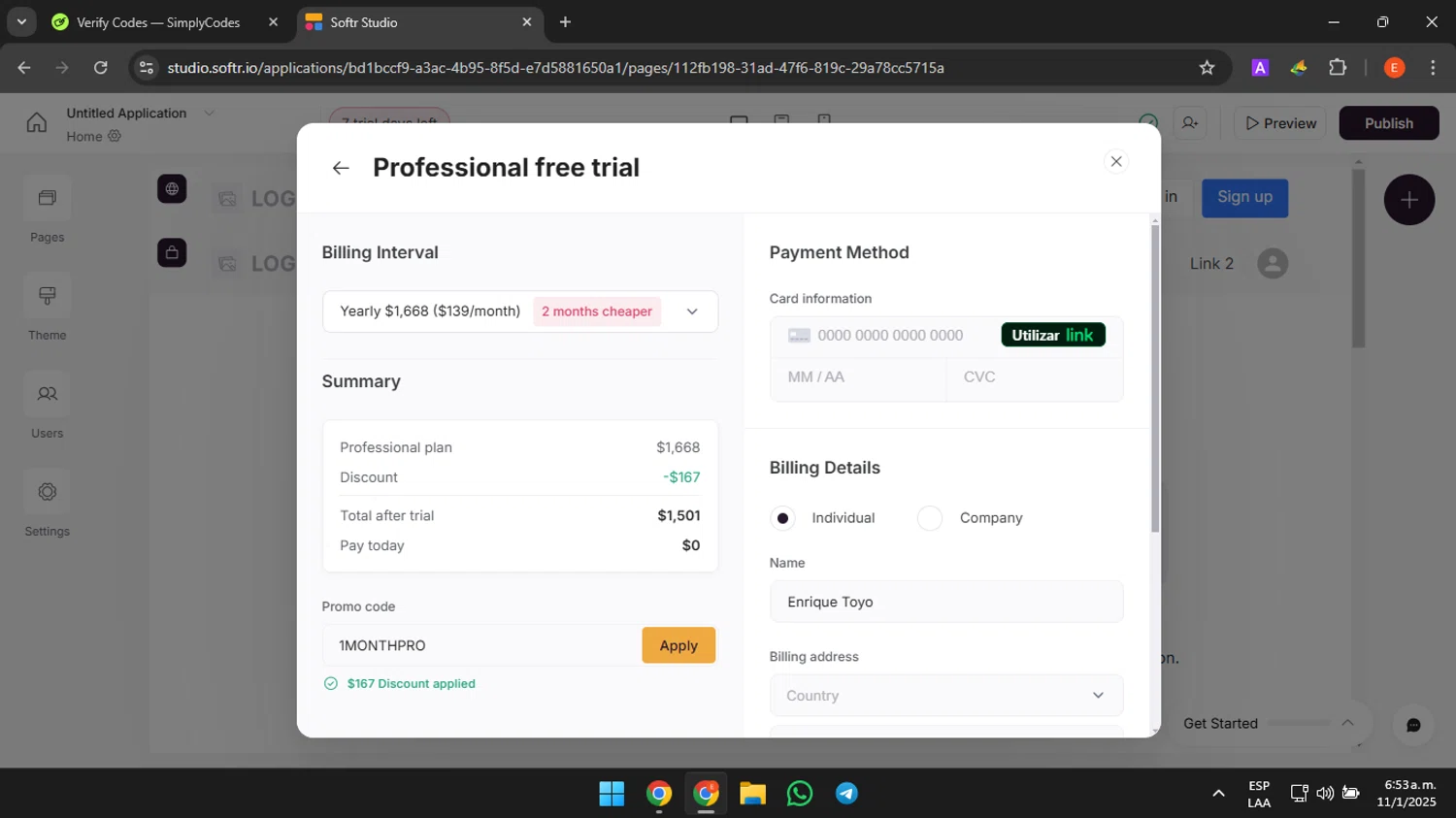
Task: Go back in browser history
Action: (24, 68)
